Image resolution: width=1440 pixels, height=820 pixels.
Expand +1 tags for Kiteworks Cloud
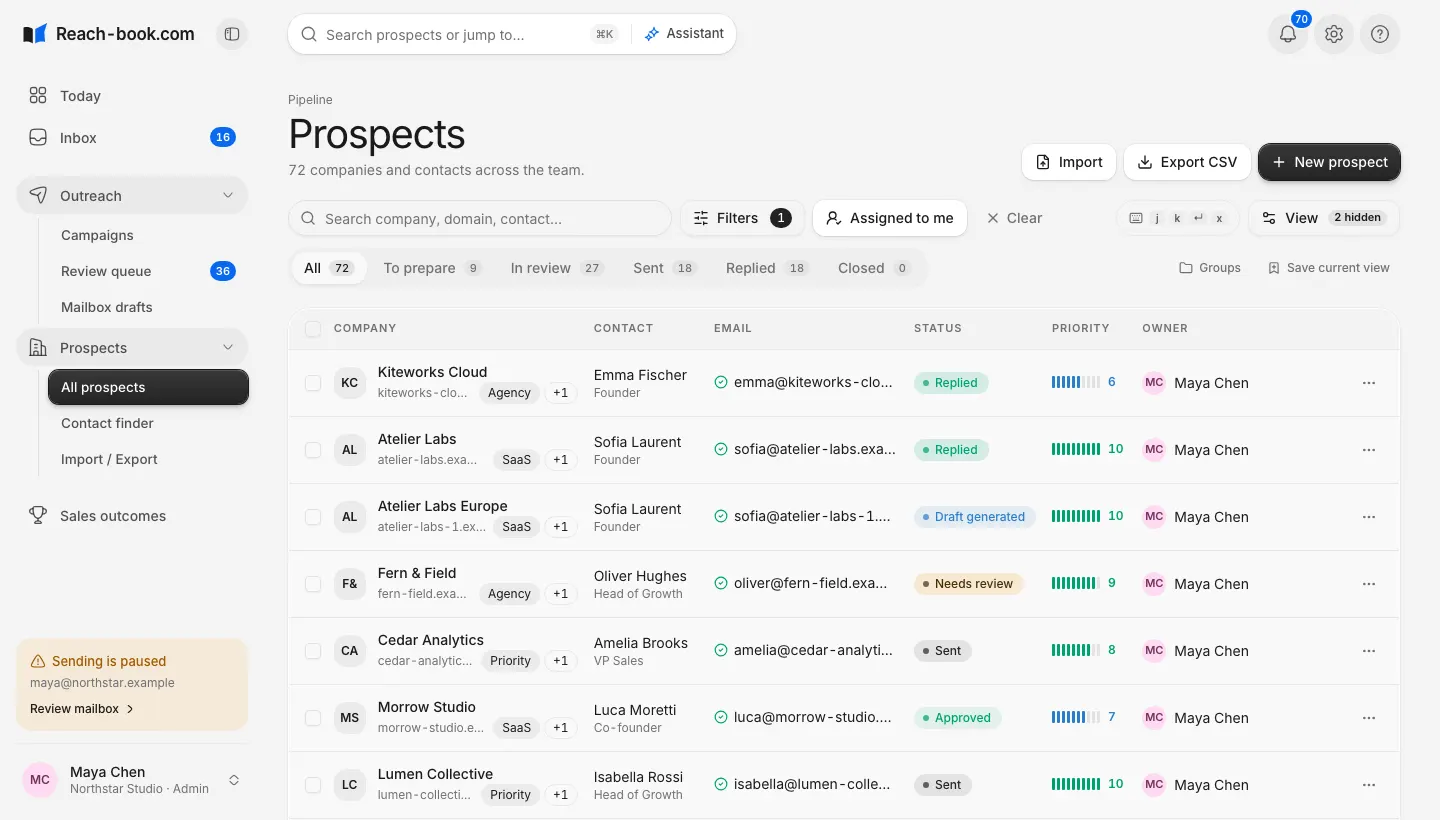561,393
